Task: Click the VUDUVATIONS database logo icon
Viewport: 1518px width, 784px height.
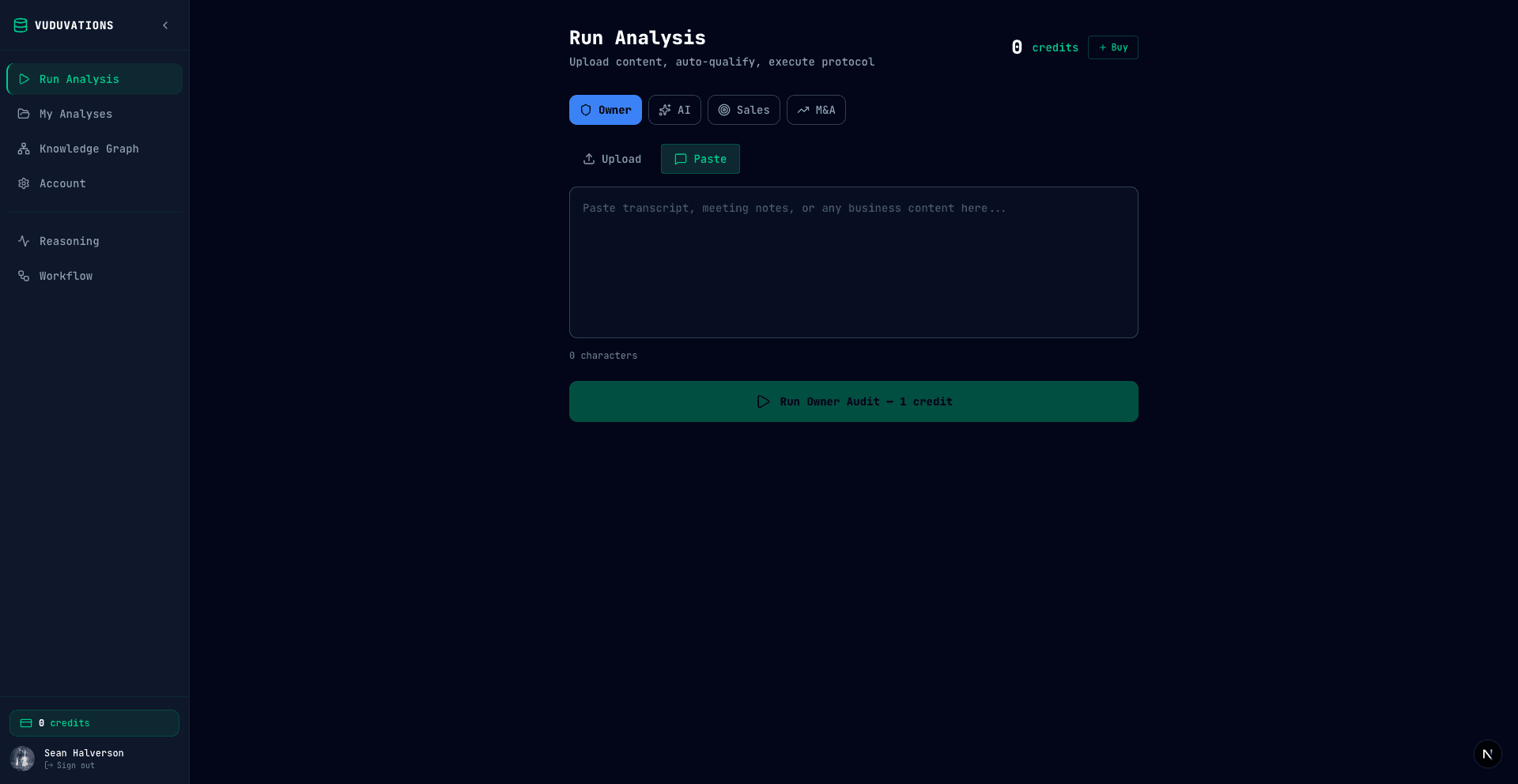Action: click(x=21, y=25)
